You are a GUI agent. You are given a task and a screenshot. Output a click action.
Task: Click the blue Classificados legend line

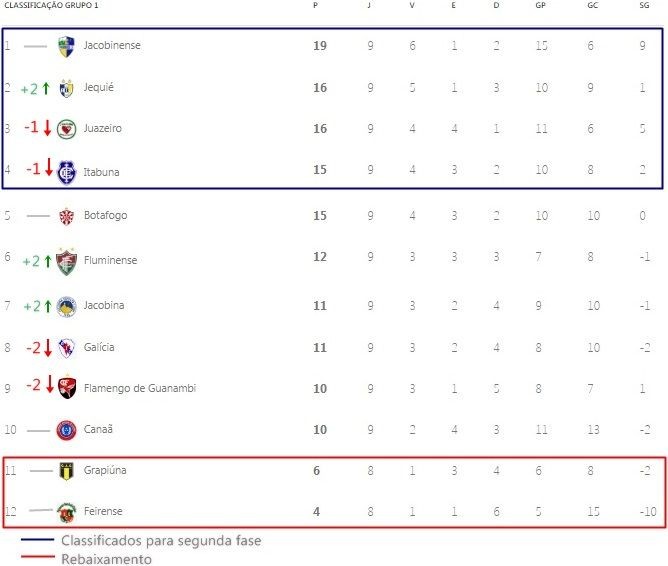(37, 540)
